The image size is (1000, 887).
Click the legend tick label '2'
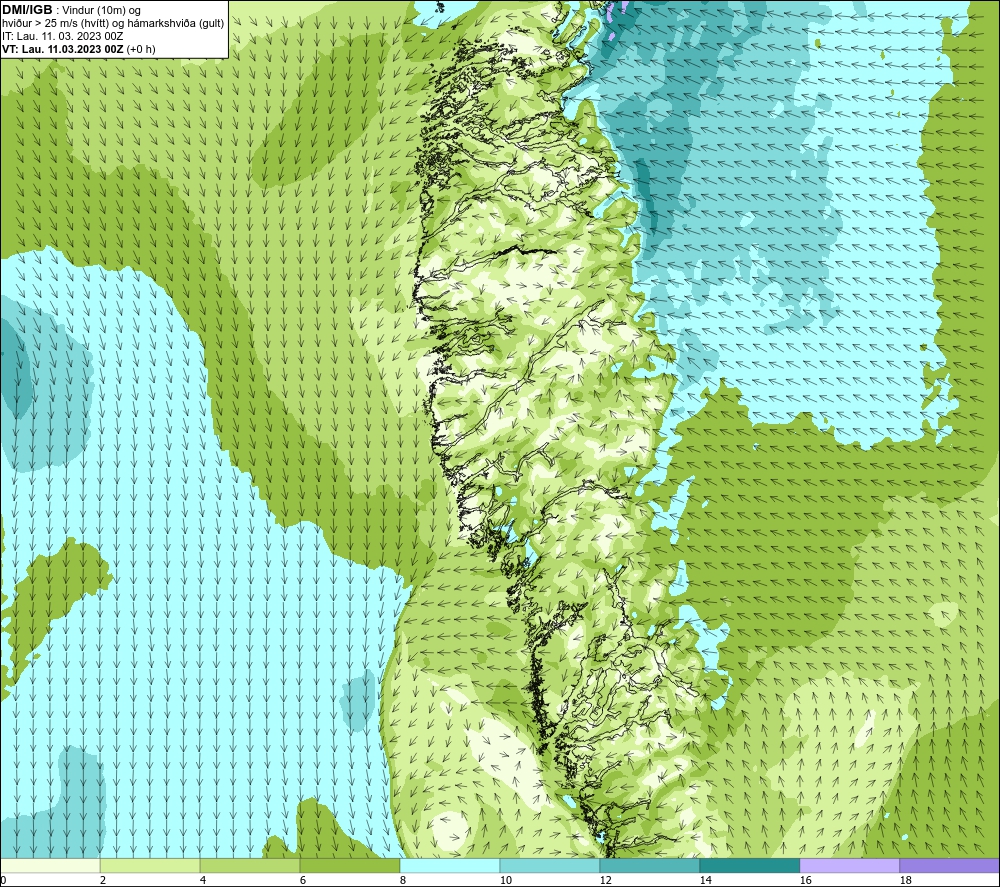[x=103, y=881]
